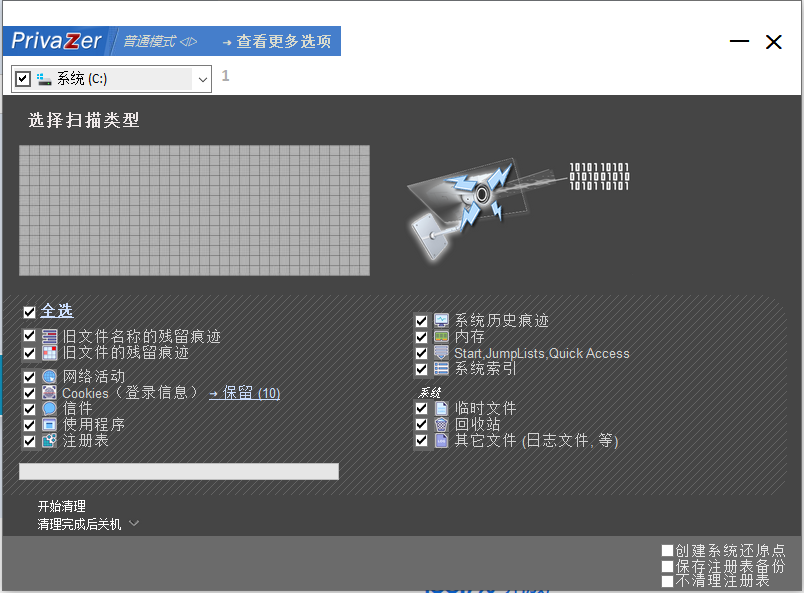Click the memory chip icon for 内存
Screen dimensions: 804x593
click(441, 337)
